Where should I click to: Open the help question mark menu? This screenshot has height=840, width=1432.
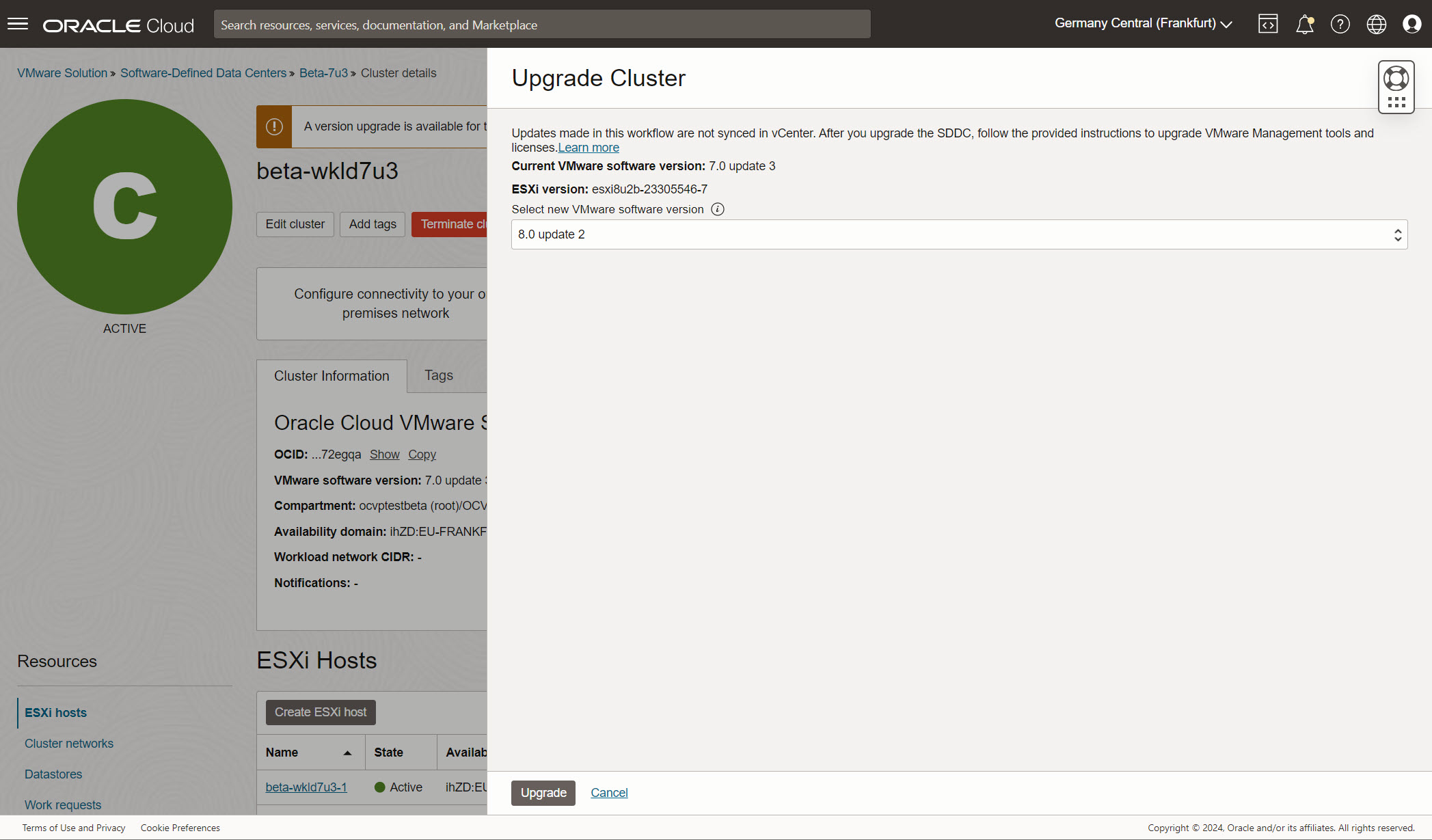coord(1340,25)
